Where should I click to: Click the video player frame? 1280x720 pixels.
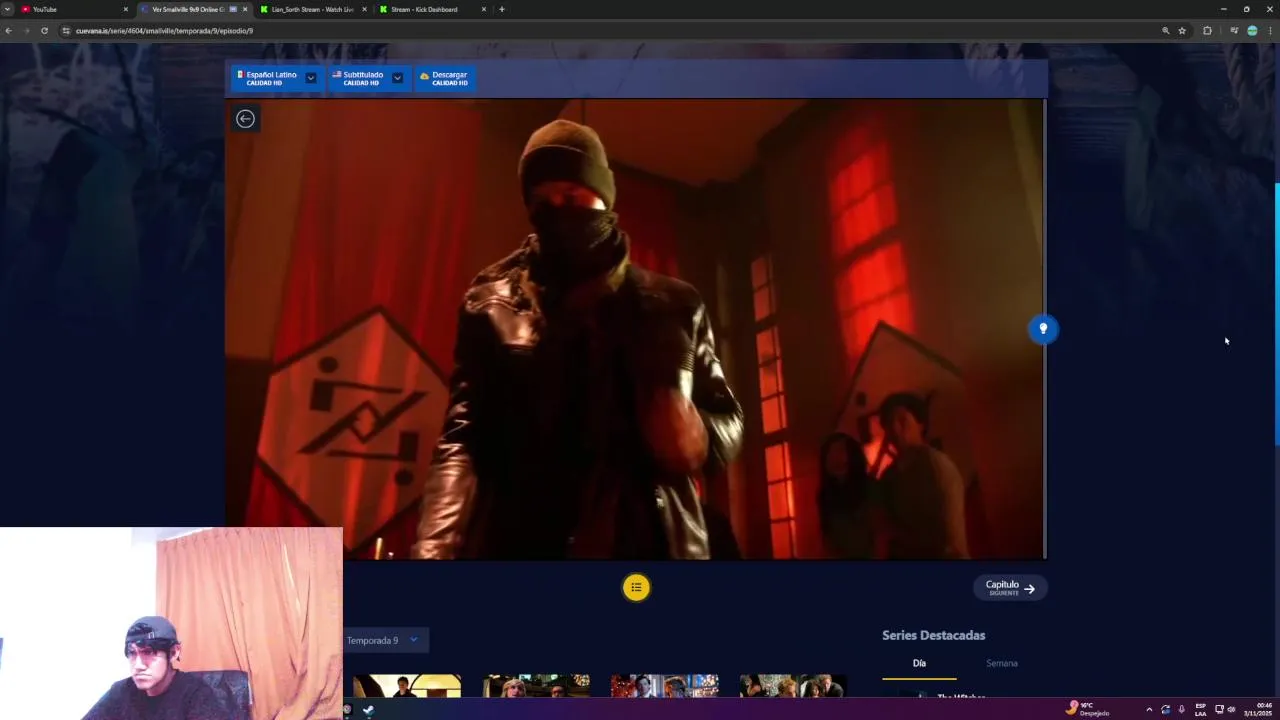pos(635,328)
